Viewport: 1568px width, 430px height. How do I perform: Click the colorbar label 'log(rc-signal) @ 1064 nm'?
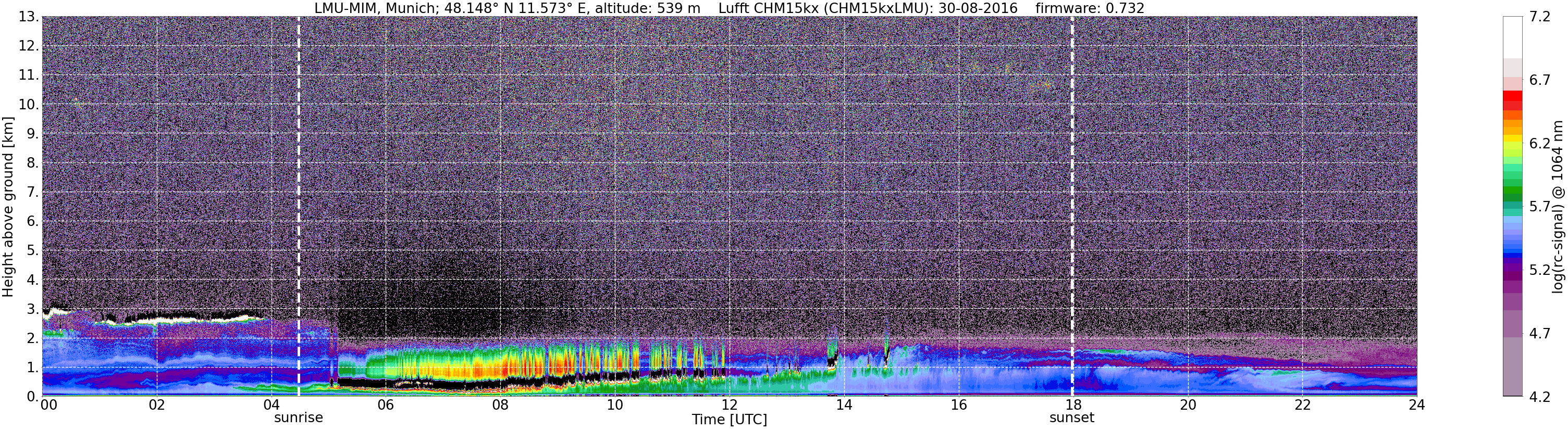click(1558, 207)
